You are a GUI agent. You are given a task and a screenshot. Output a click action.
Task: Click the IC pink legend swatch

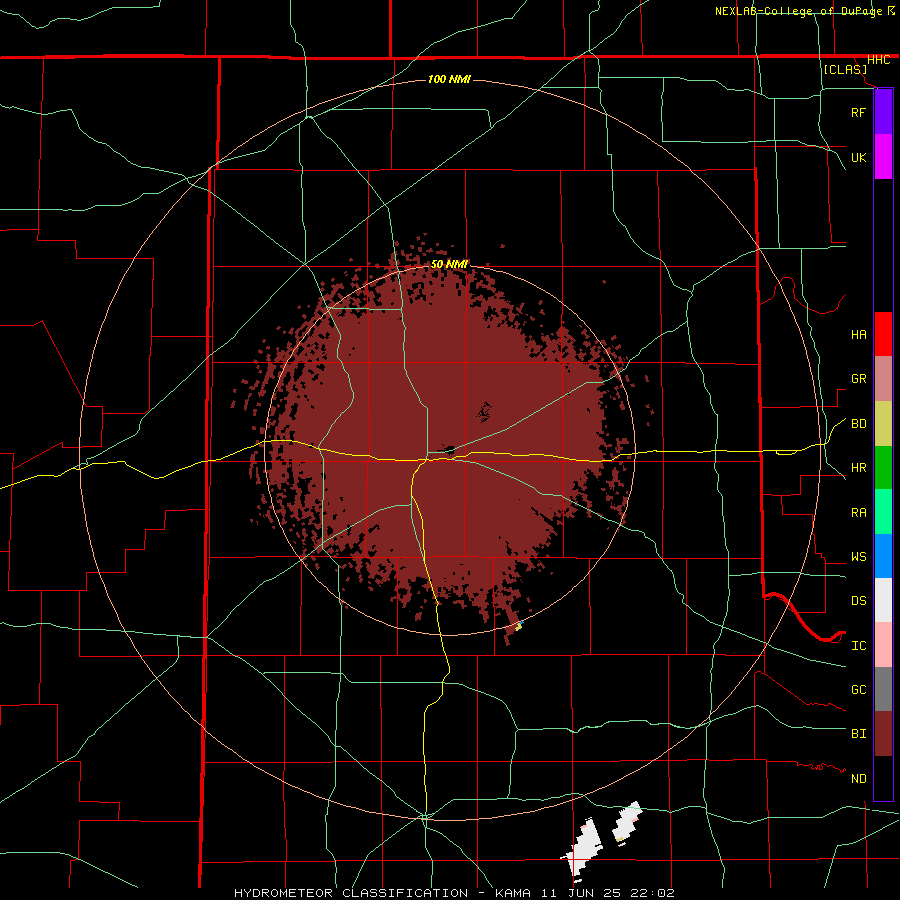coord(883,645)
